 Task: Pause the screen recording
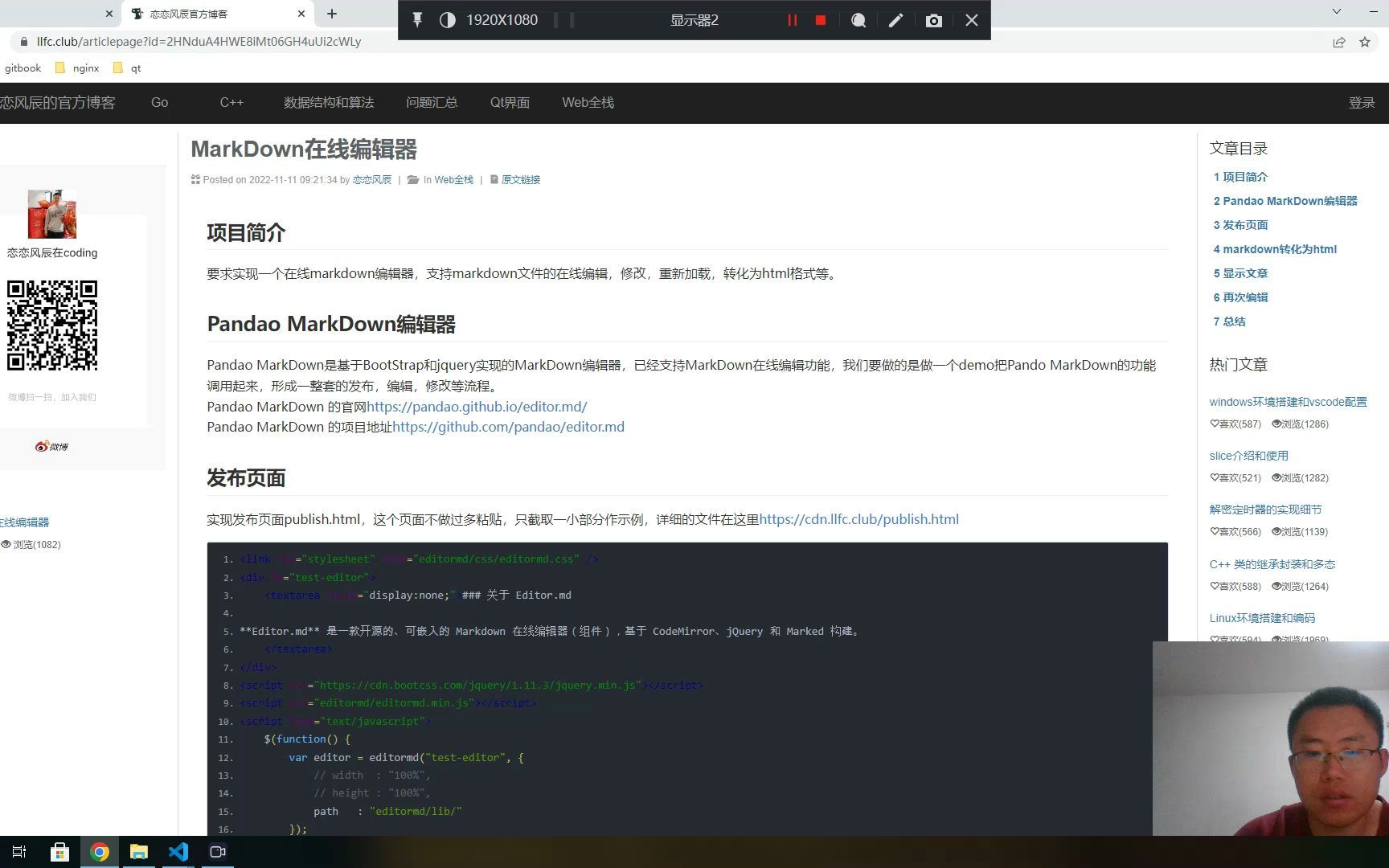click(x=793, y=20)
